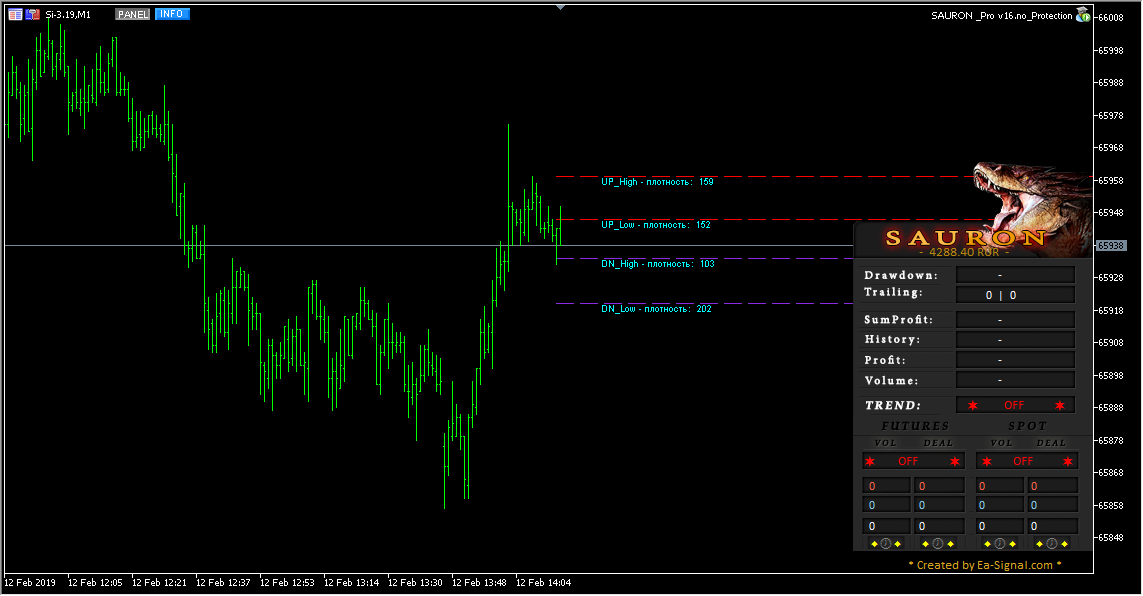Select the DN_Low плотность 202 label
Screen dimensions: 1143x596
pyautogui.click(x=656, y=309)
